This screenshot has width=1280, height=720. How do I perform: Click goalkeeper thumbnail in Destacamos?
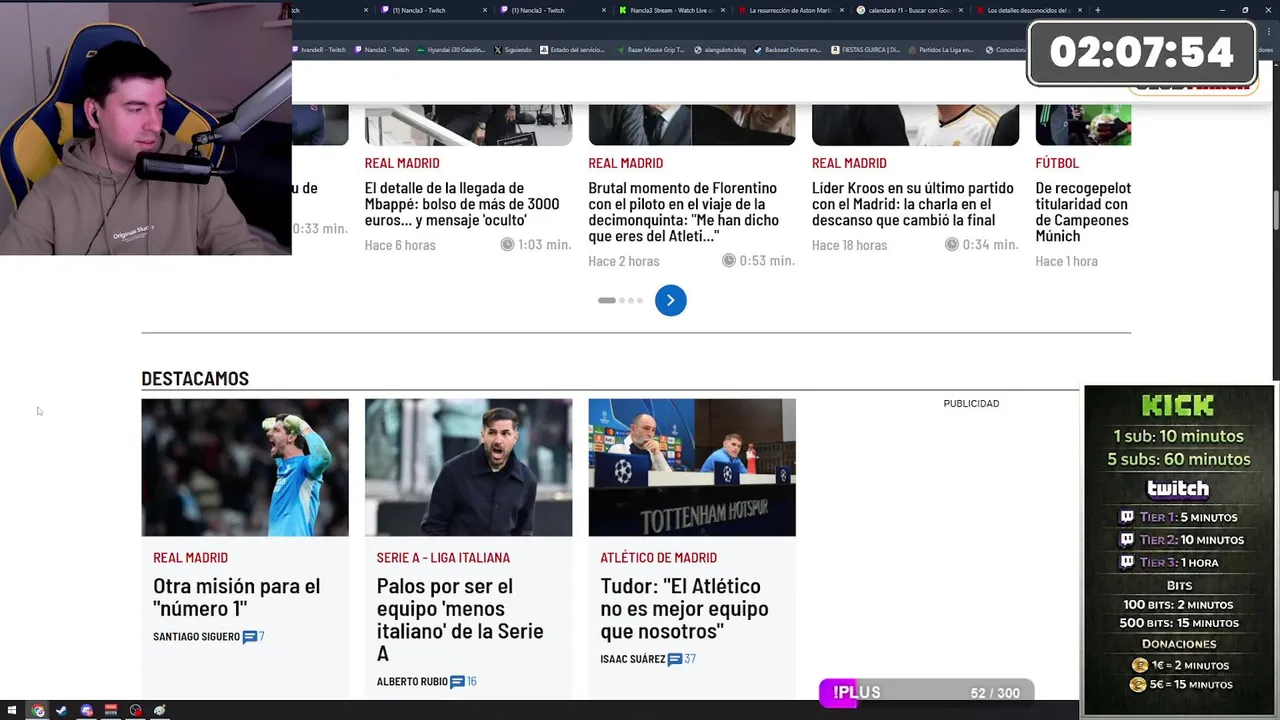point(245,467)
